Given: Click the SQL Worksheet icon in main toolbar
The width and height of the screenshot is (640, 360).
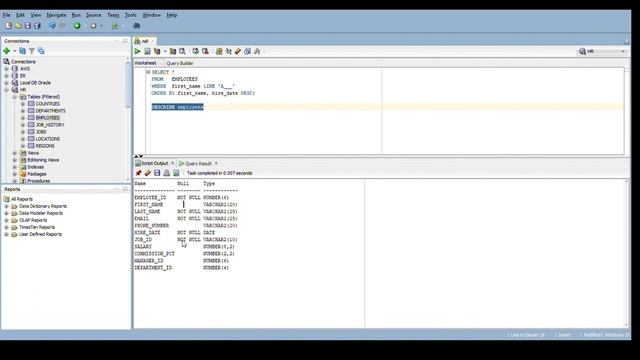Looking at the screenshot, I should click(115, 26).
